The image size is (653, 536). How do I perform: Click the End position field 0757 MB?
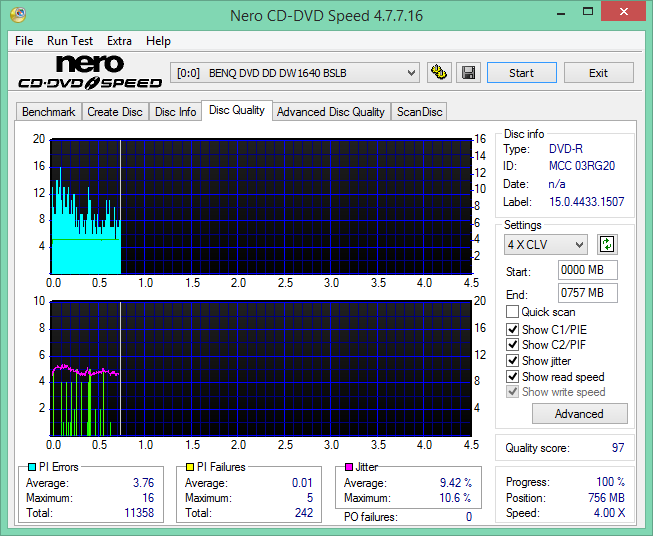(588, 293)
